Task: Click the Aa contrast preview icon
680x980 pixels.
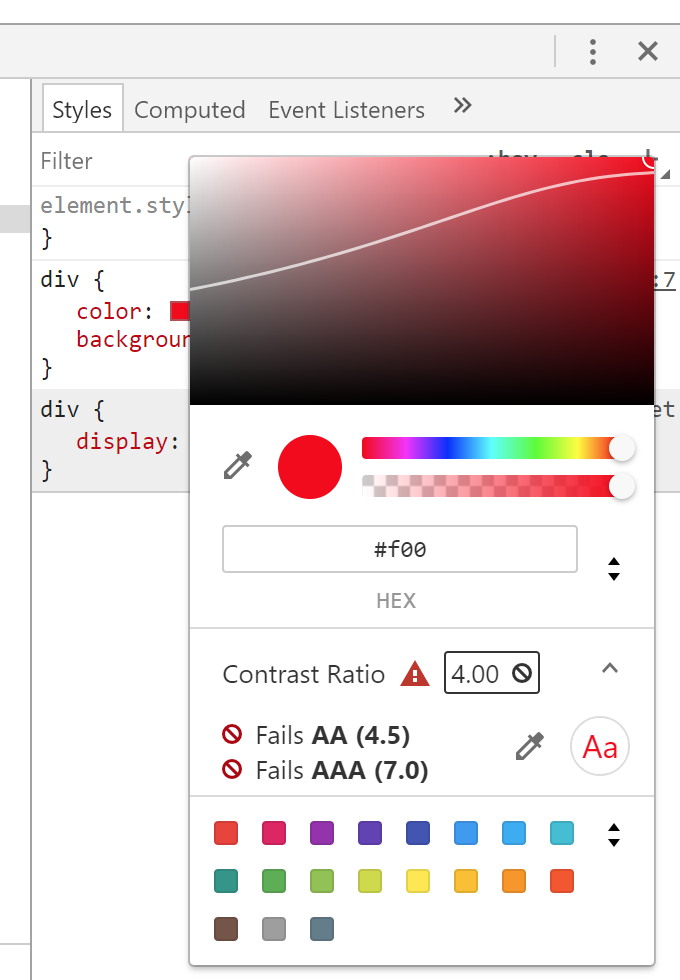Action: (x=600, y=748)
